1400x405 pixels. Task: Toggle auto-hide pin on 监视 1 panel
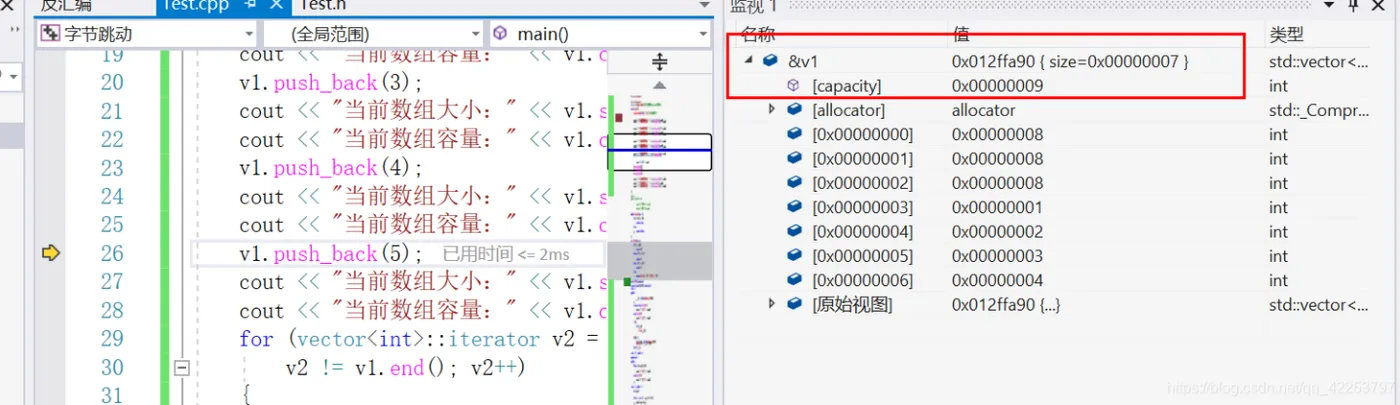coord(1353,6)
